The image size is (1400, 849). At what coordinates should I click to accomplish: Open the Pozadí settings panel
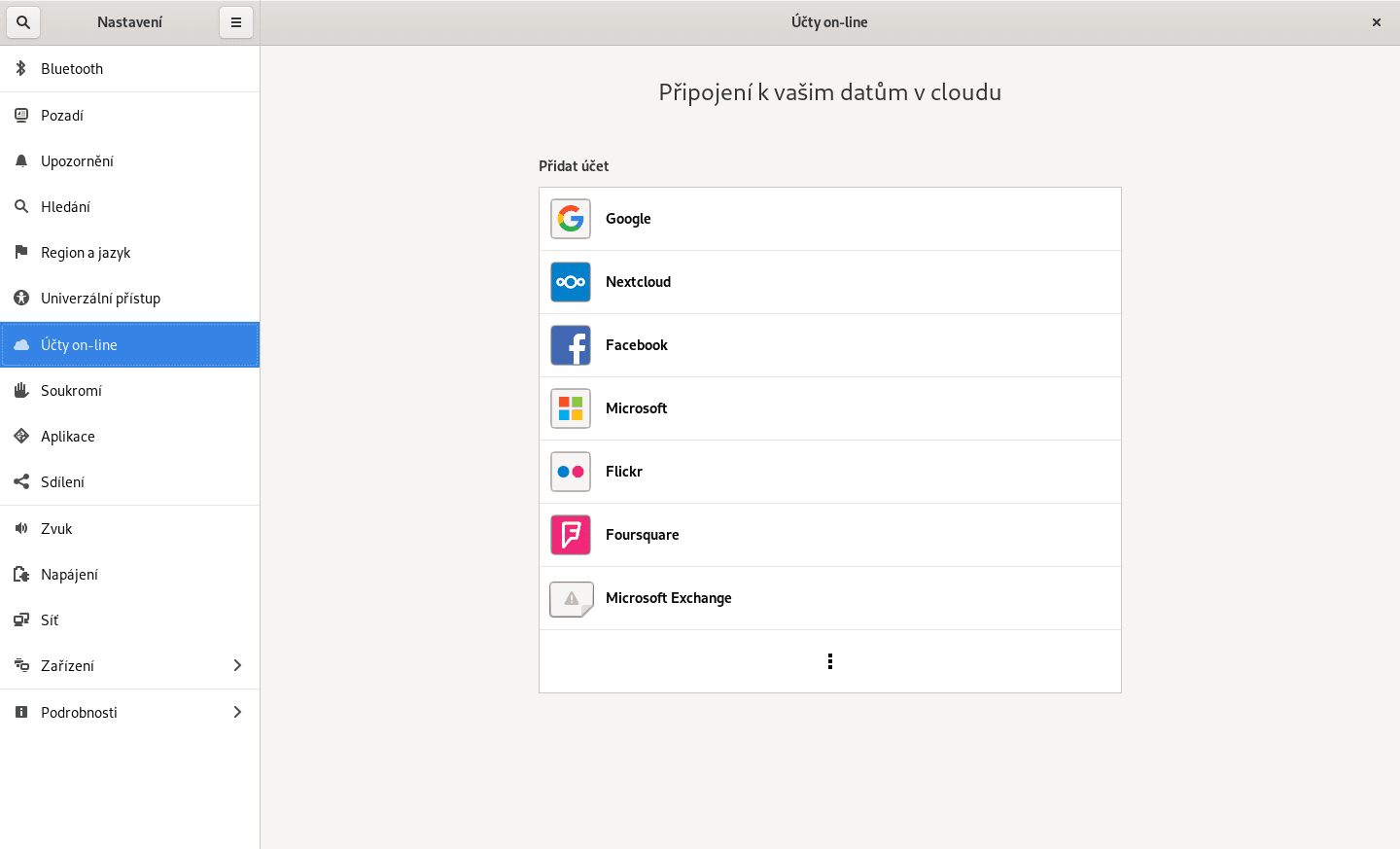point(130,115)
